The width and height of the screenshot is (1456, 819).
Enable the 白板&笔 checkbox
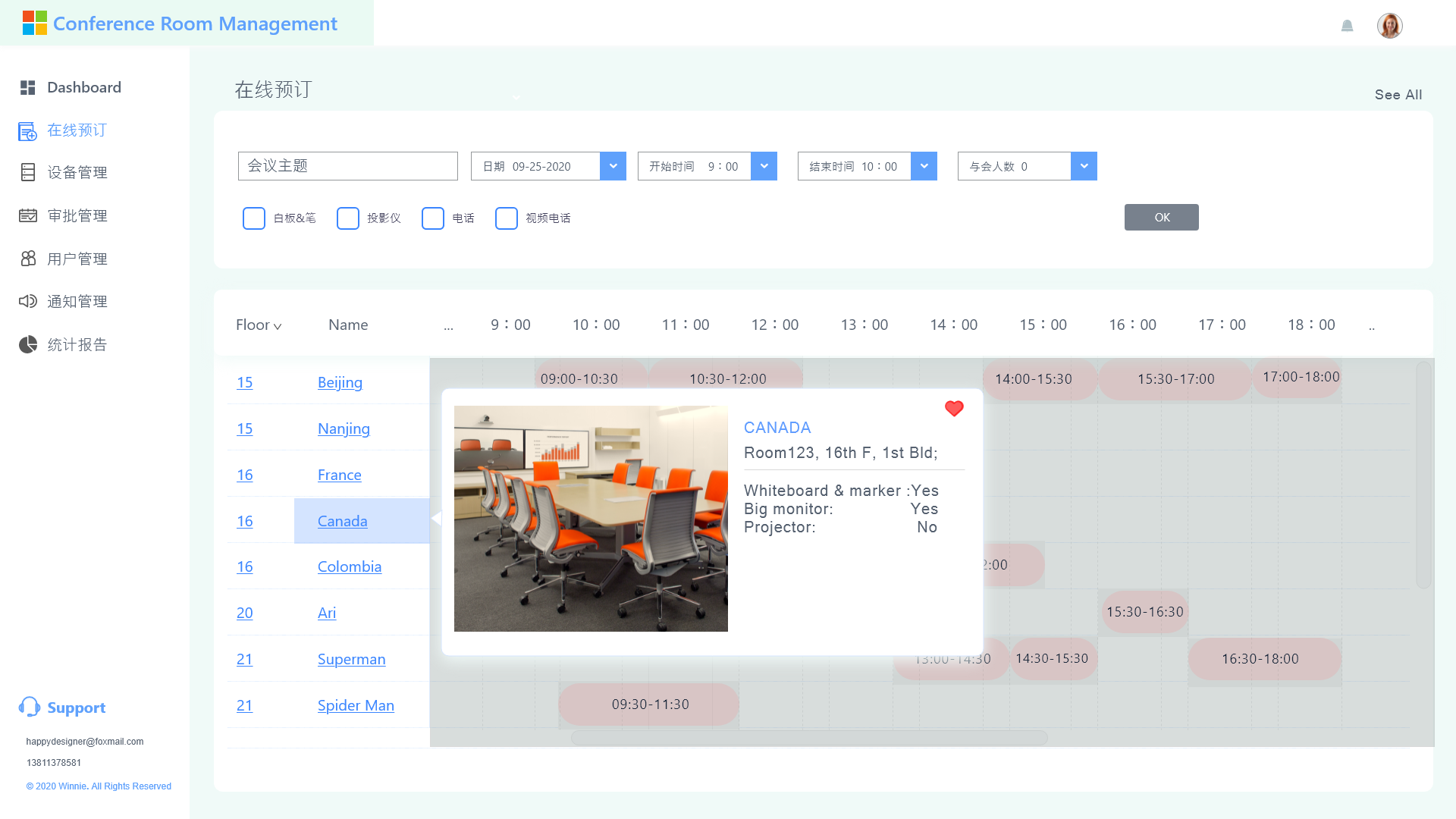coord(254,218)
